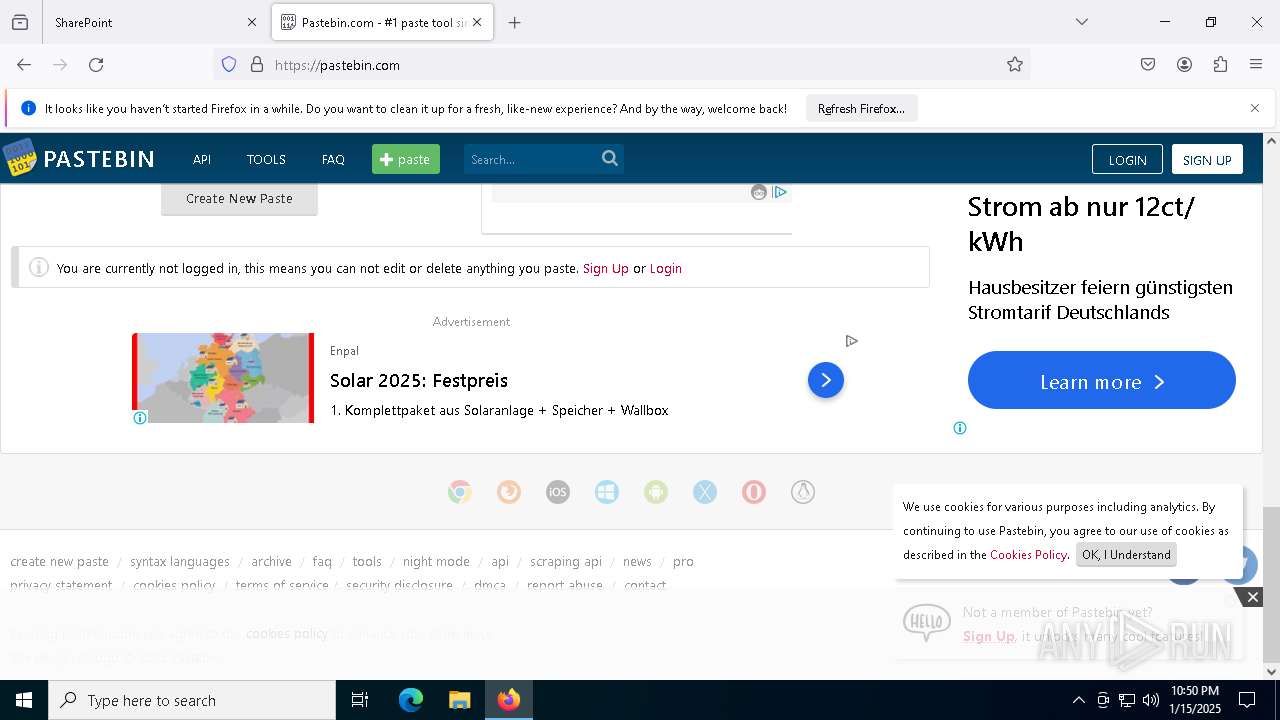Click the LOGIN button in header
The height and width of the screenshot is (720, 1280).
coord(1127,160)
